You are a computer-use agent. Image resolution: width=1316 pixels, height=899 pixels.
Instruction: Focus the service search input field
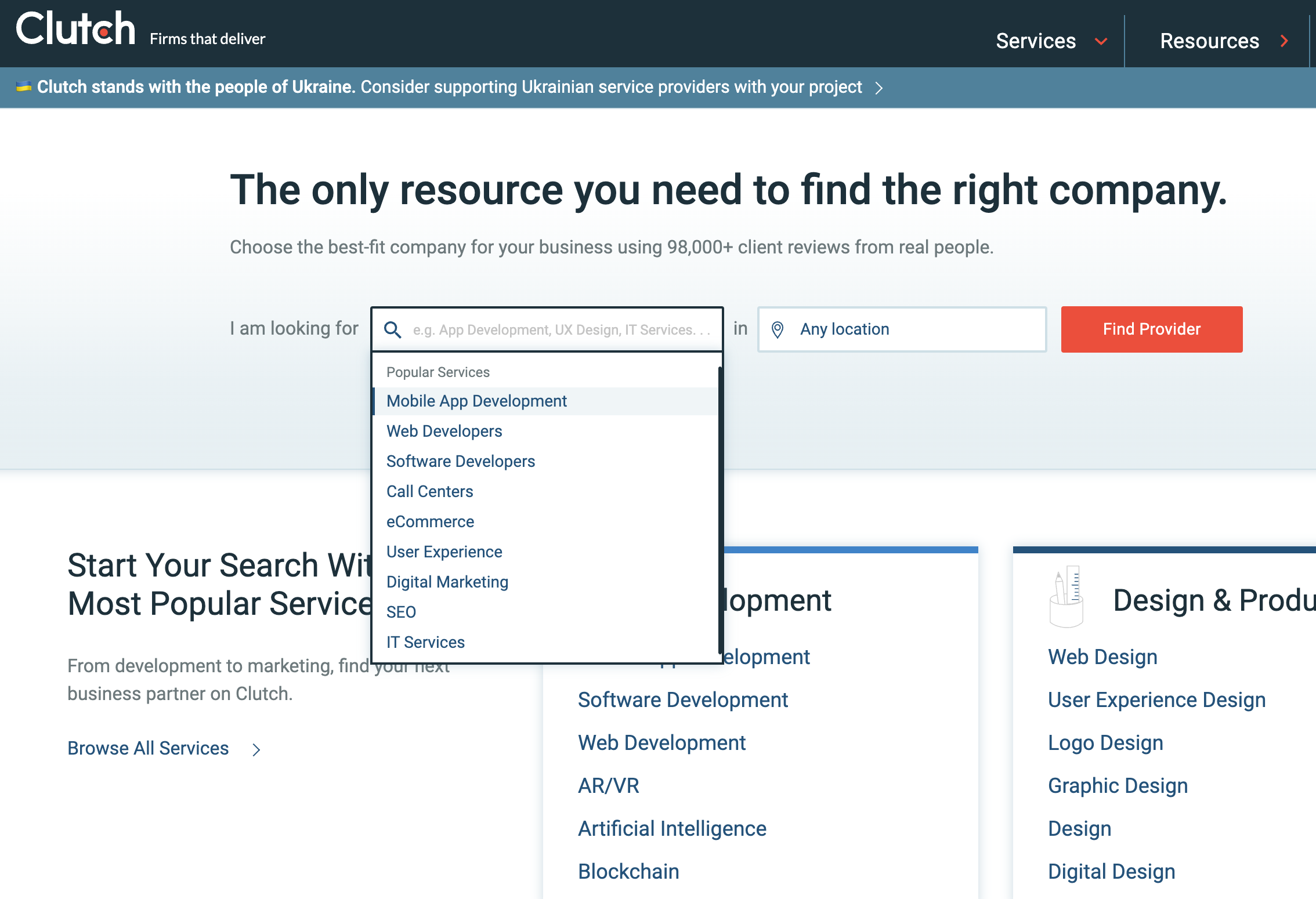click(560, 329)
